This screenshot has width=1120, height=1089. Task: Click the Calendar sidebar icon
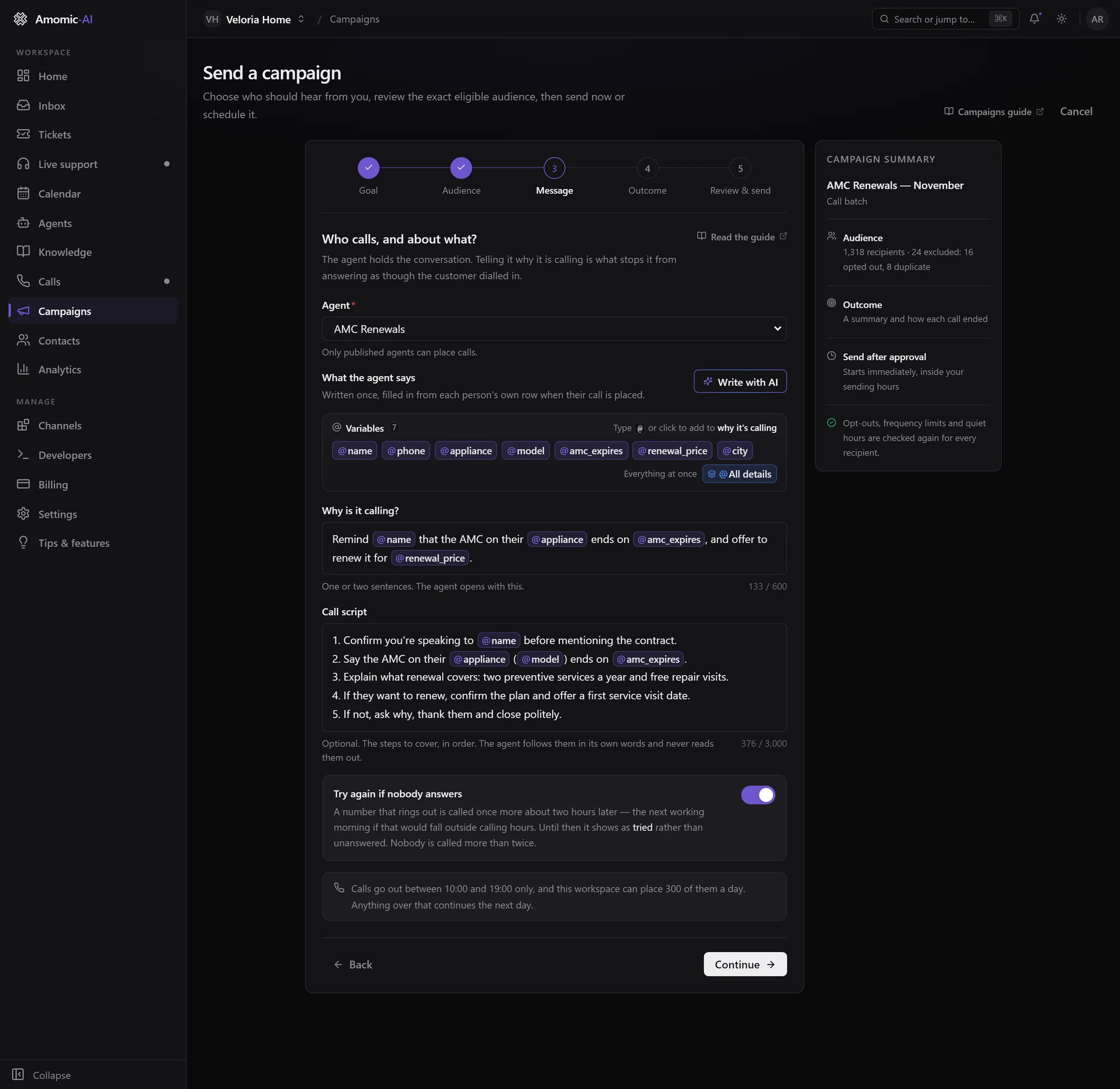(x=23, y=193)
